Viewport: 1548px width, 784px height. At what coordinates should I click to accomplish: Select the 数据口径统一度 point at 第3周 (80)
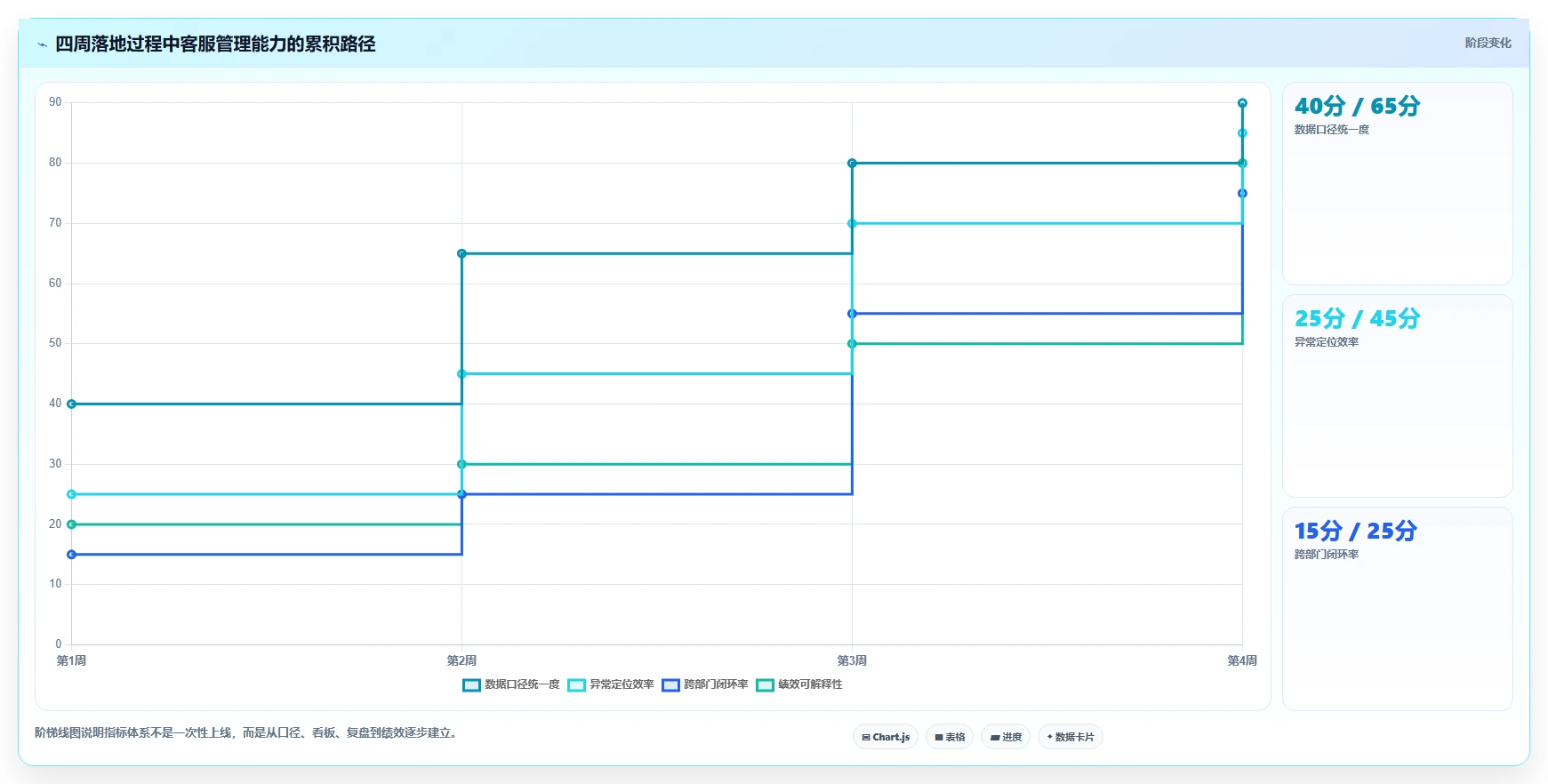click(x=852, y=163)
